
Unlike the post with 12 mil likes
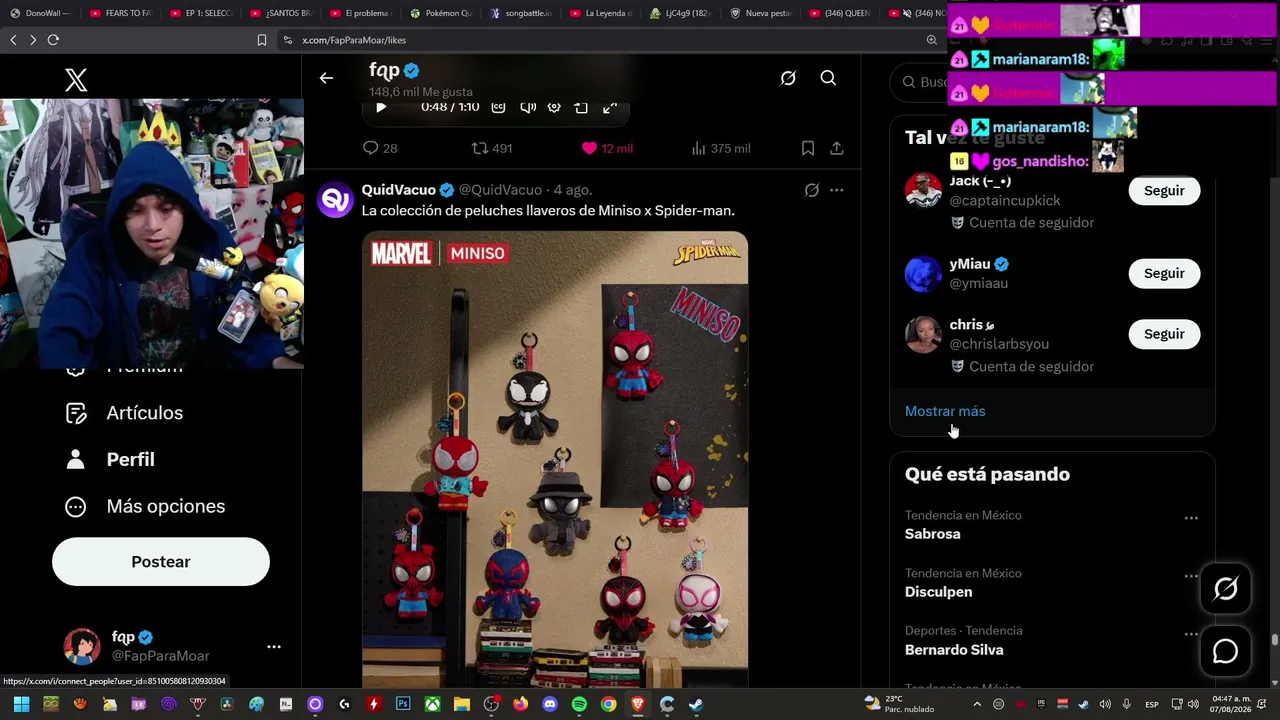(x=607, y=148)
